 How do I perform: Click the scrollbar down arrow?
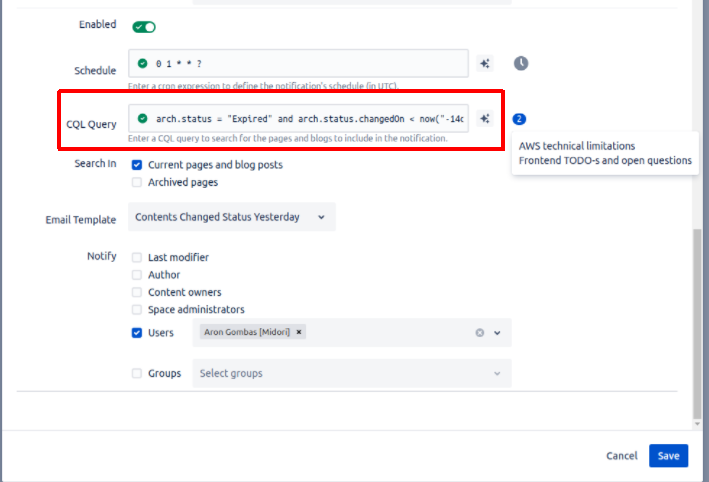pyautogui.click(x=697, y=424)
